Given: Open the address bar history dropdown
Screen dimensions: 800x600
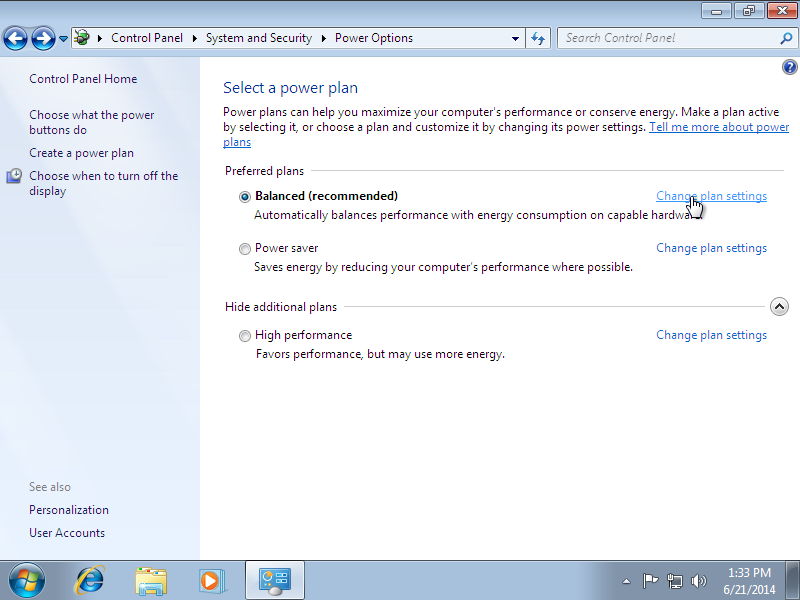Looking at the screenshot, I should tap(515, 38).
